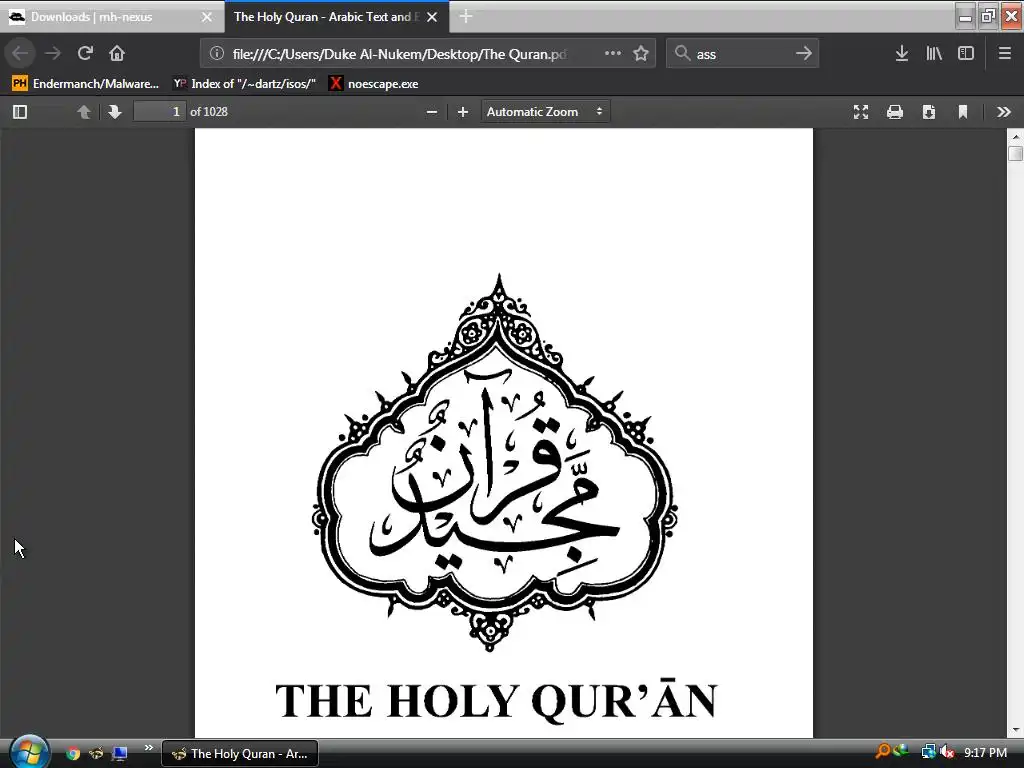Click the Show Desktop quick launch icon
This screenshot has height=768, width=1024.
119,754
